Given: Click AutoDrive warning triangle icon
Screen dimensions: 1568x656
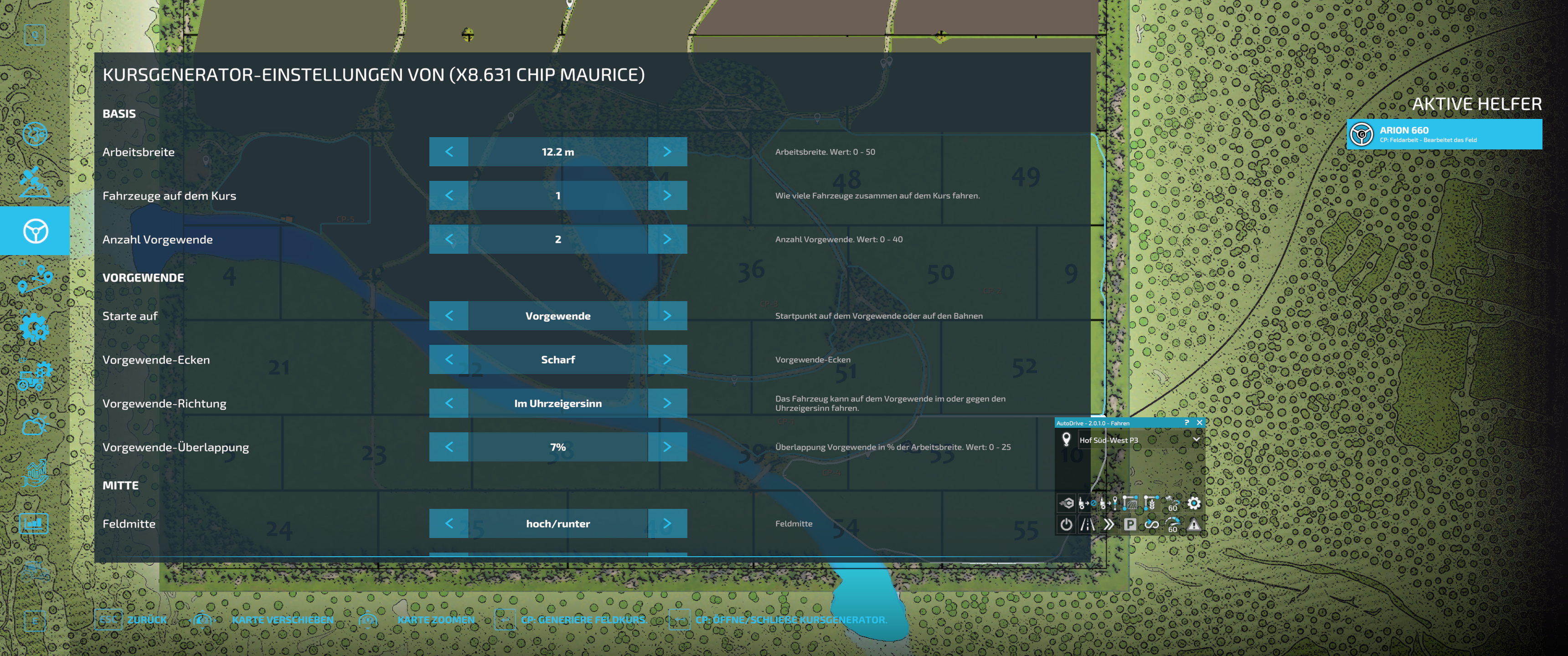Looking at the screenshot, I should (1194, 524).
